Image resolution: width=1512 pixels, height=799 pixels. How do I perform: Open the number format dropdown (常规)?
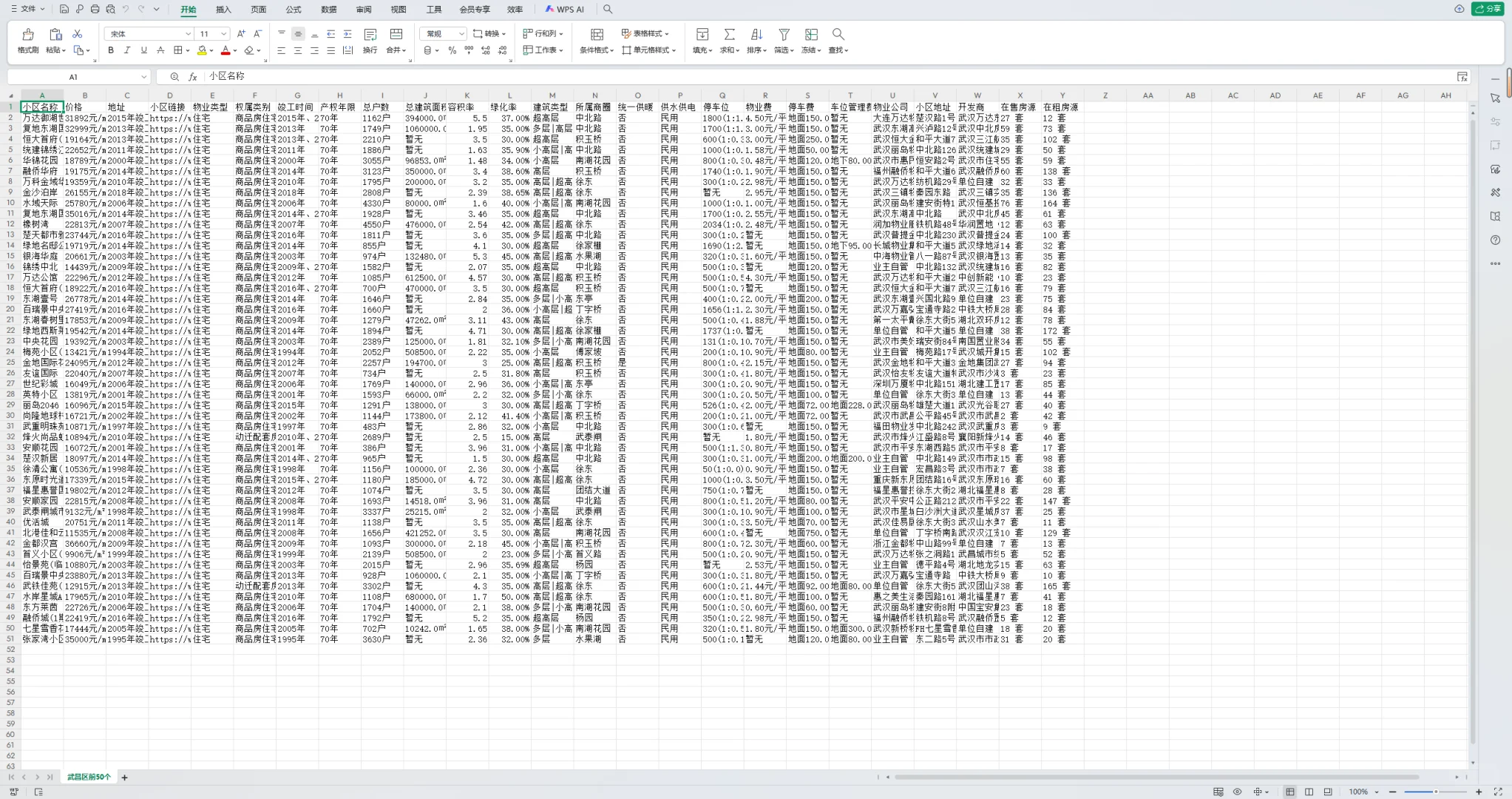coord(461,34)
